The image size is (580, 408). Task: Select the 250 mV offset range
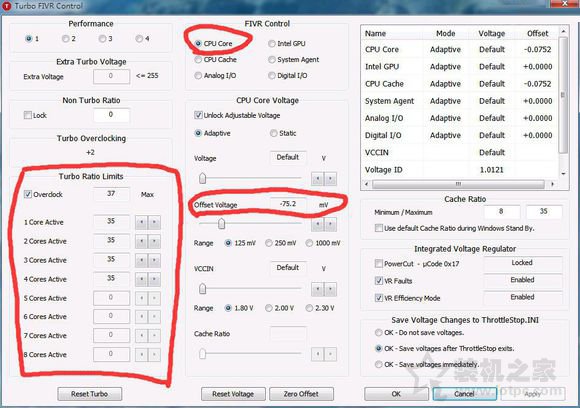(x=269, y=243)
